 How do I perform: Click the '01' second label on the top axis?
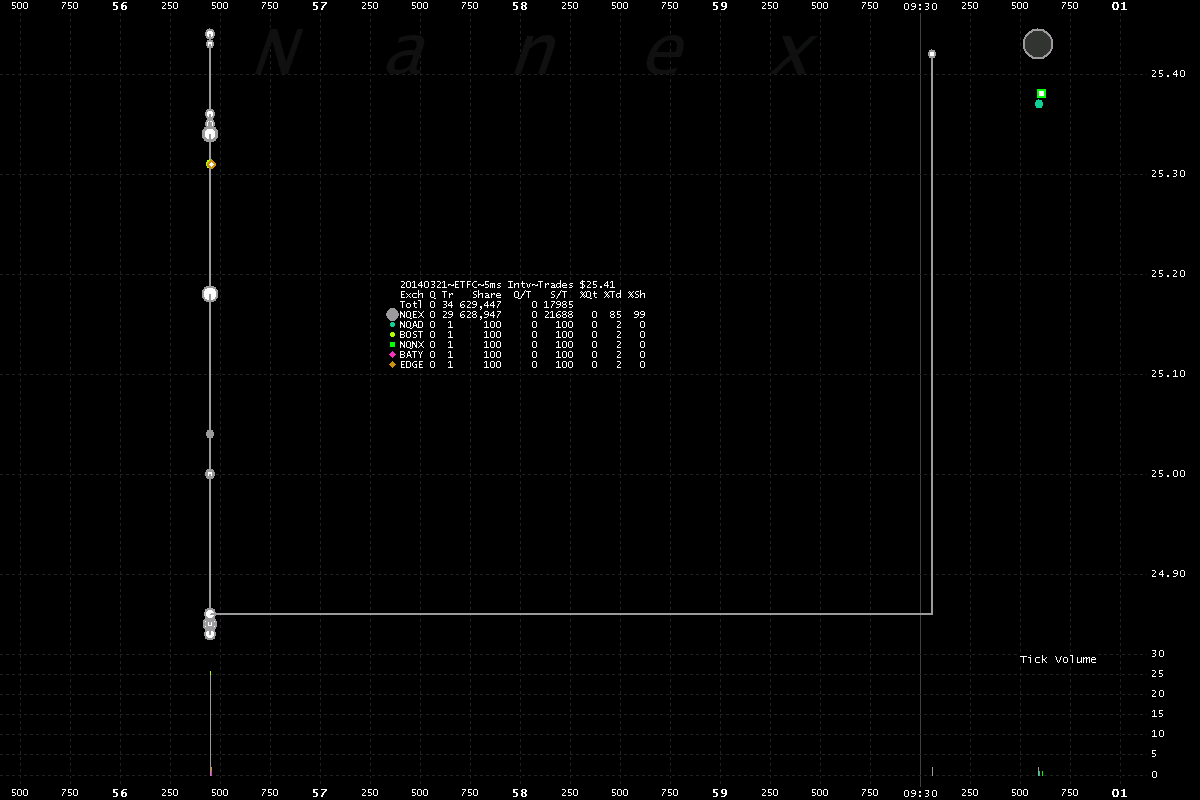click(1120, 6)
